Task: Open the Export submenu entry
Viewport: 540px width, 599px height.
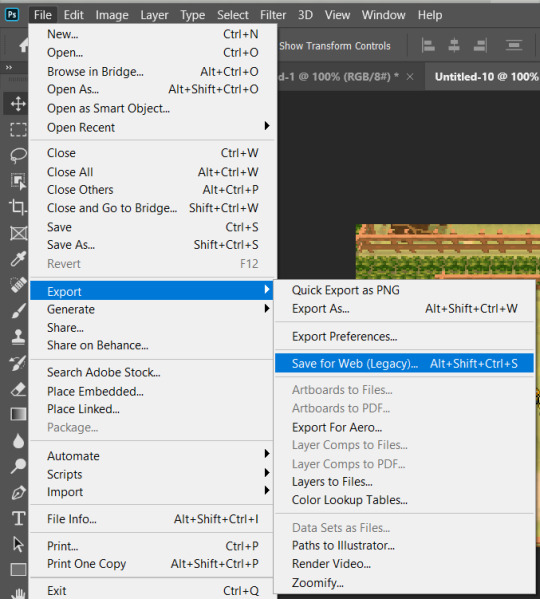Action: [x=152, y=291]
